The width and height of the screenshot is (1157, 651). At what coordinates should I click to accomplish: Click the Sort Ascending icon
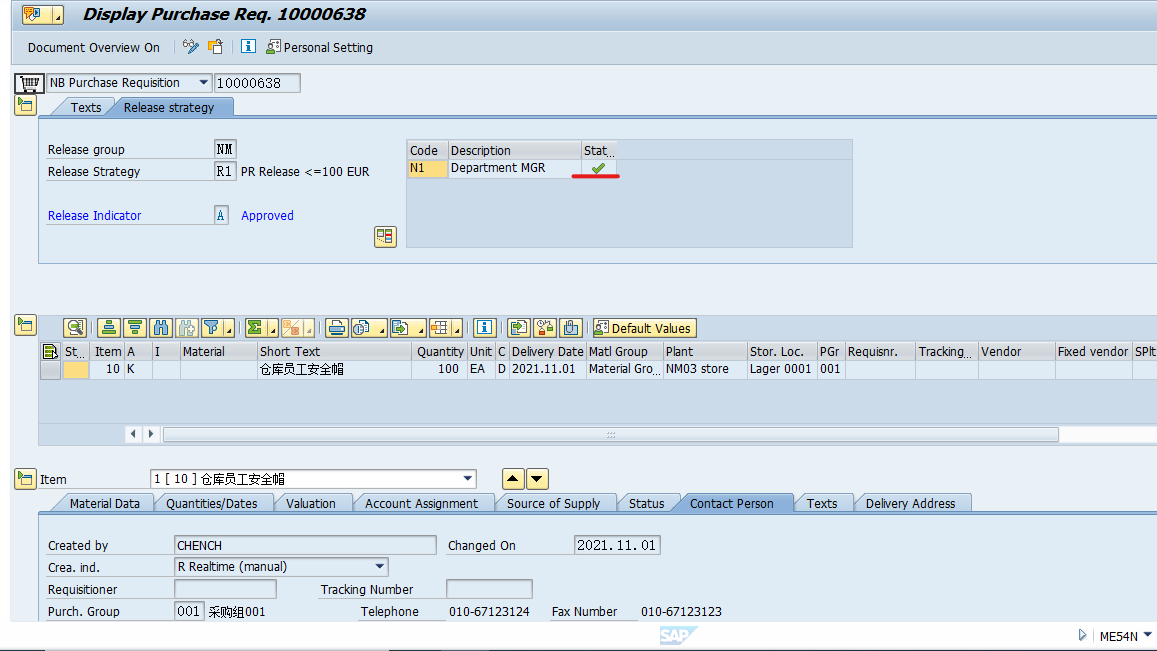[x=108, y=328]
